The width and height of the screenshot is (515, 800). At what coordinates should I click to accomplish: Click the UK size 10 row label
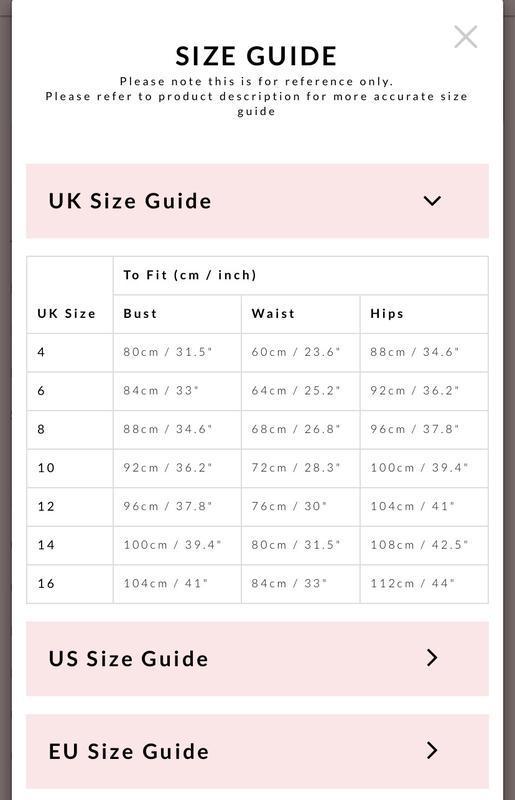(46, 468)
